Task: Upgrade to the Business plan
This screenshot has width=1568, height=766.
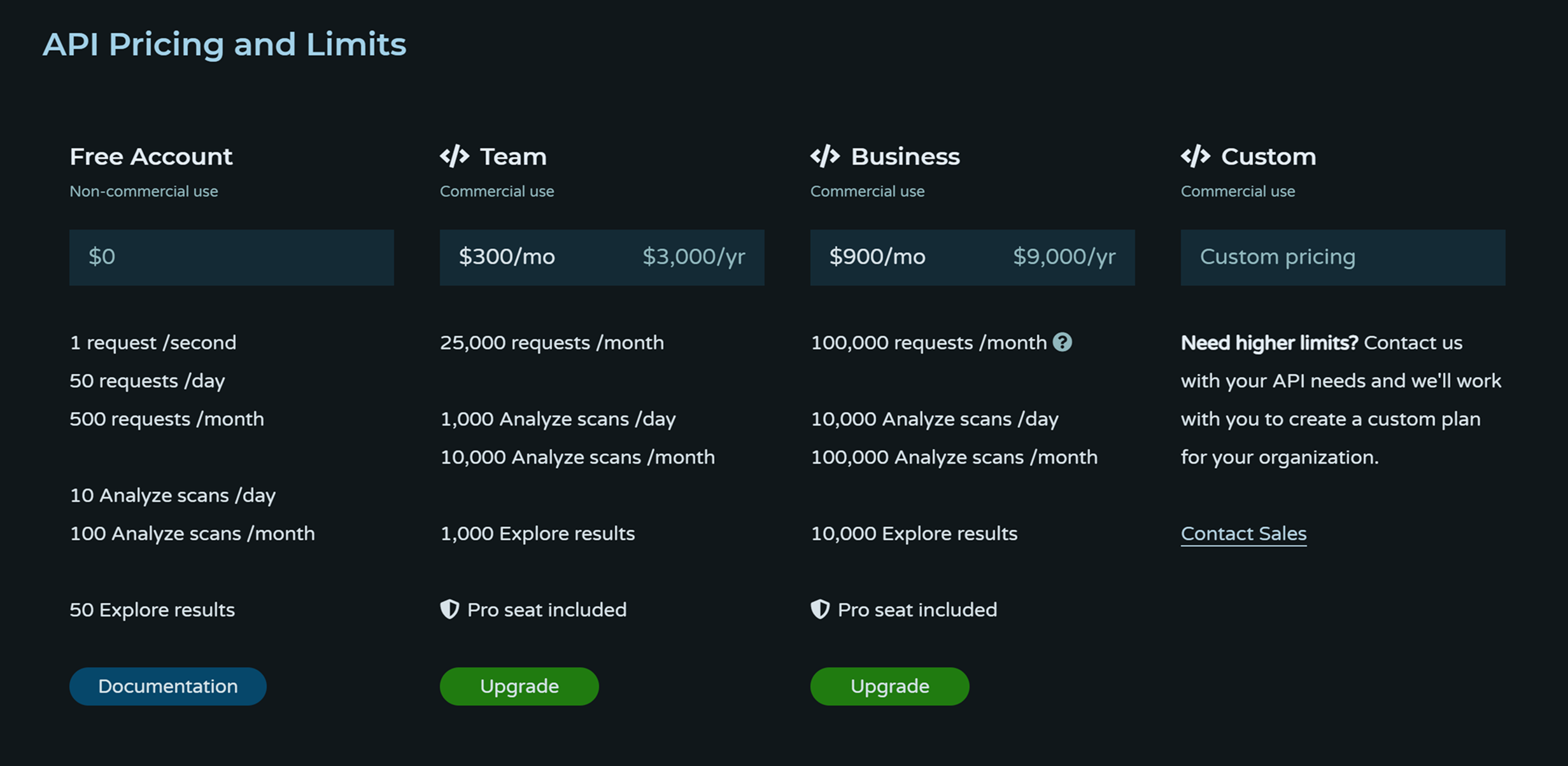Action: coord(889,686)
